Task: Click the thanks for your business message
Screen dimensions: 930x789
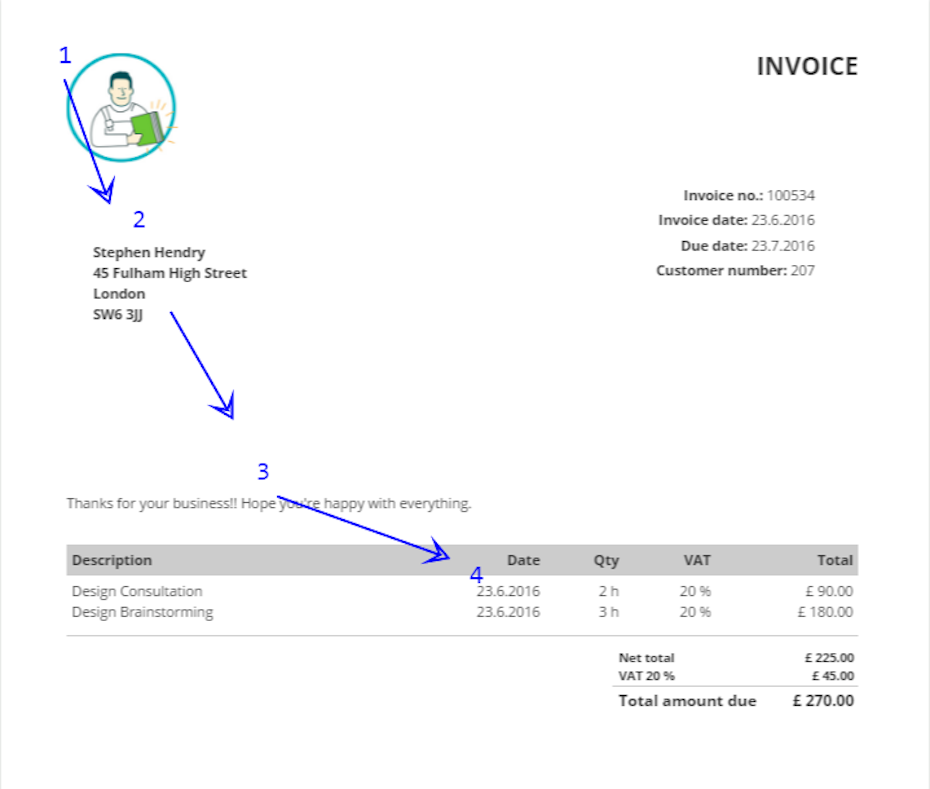Action: click(268, 504)
